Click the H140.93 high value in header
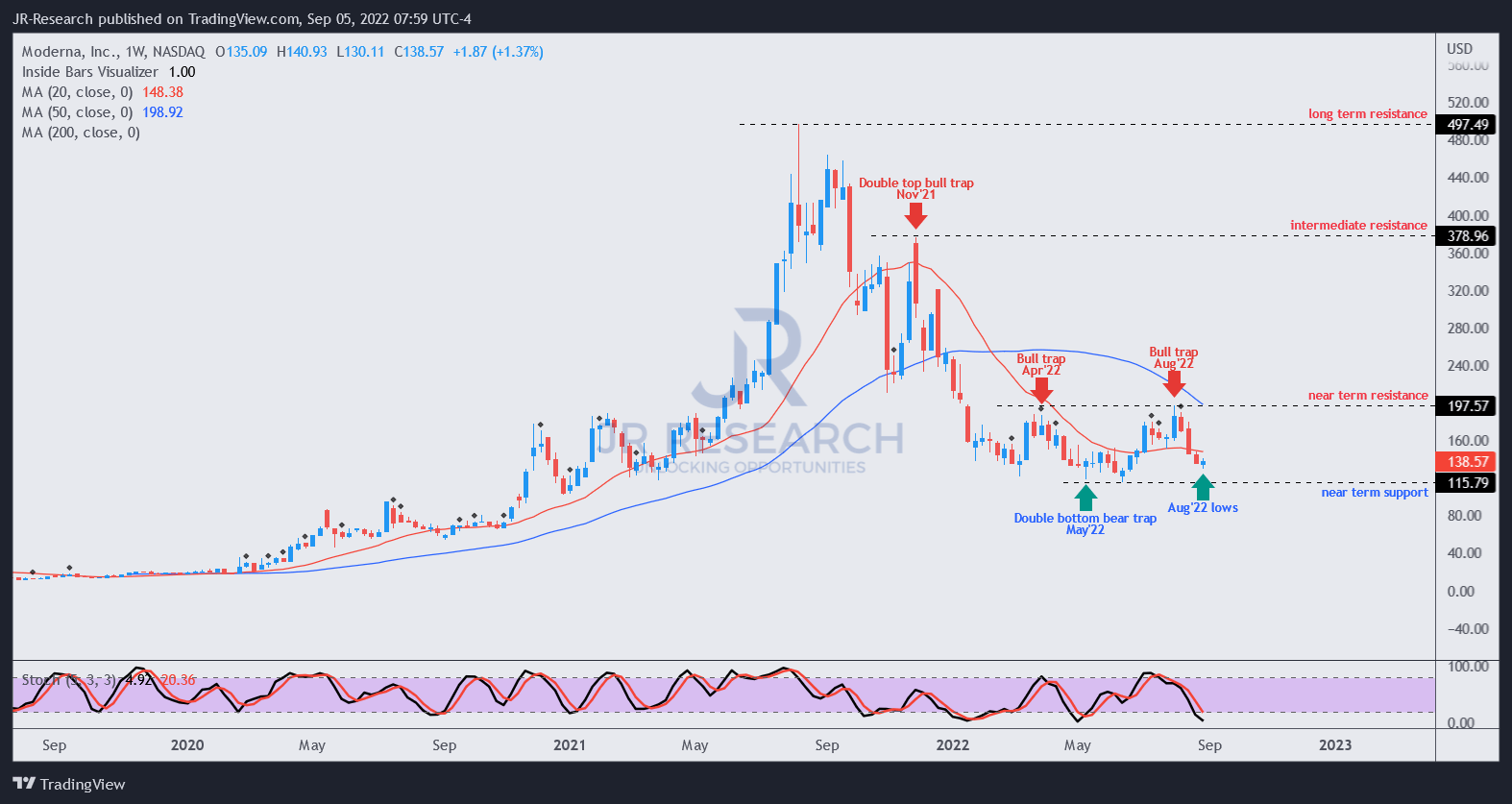 pos(302,52)
